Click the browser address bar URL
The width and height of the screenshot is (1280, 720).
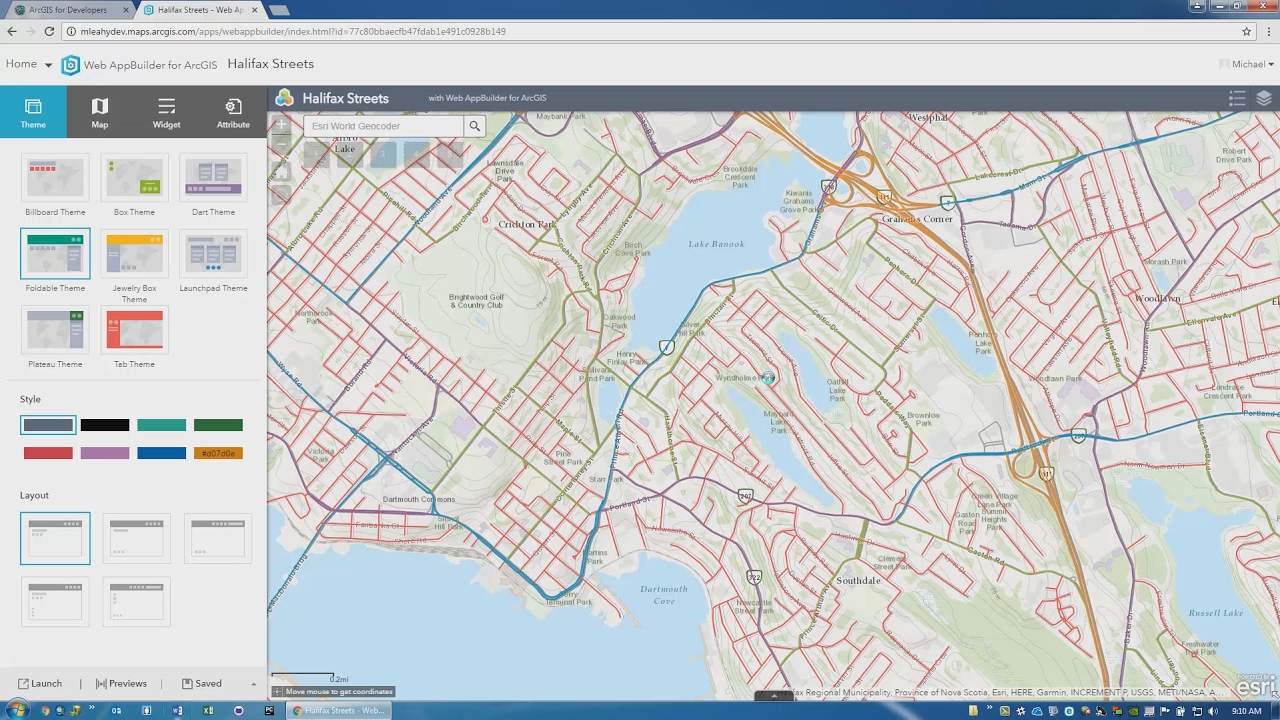tap(293, 32)
